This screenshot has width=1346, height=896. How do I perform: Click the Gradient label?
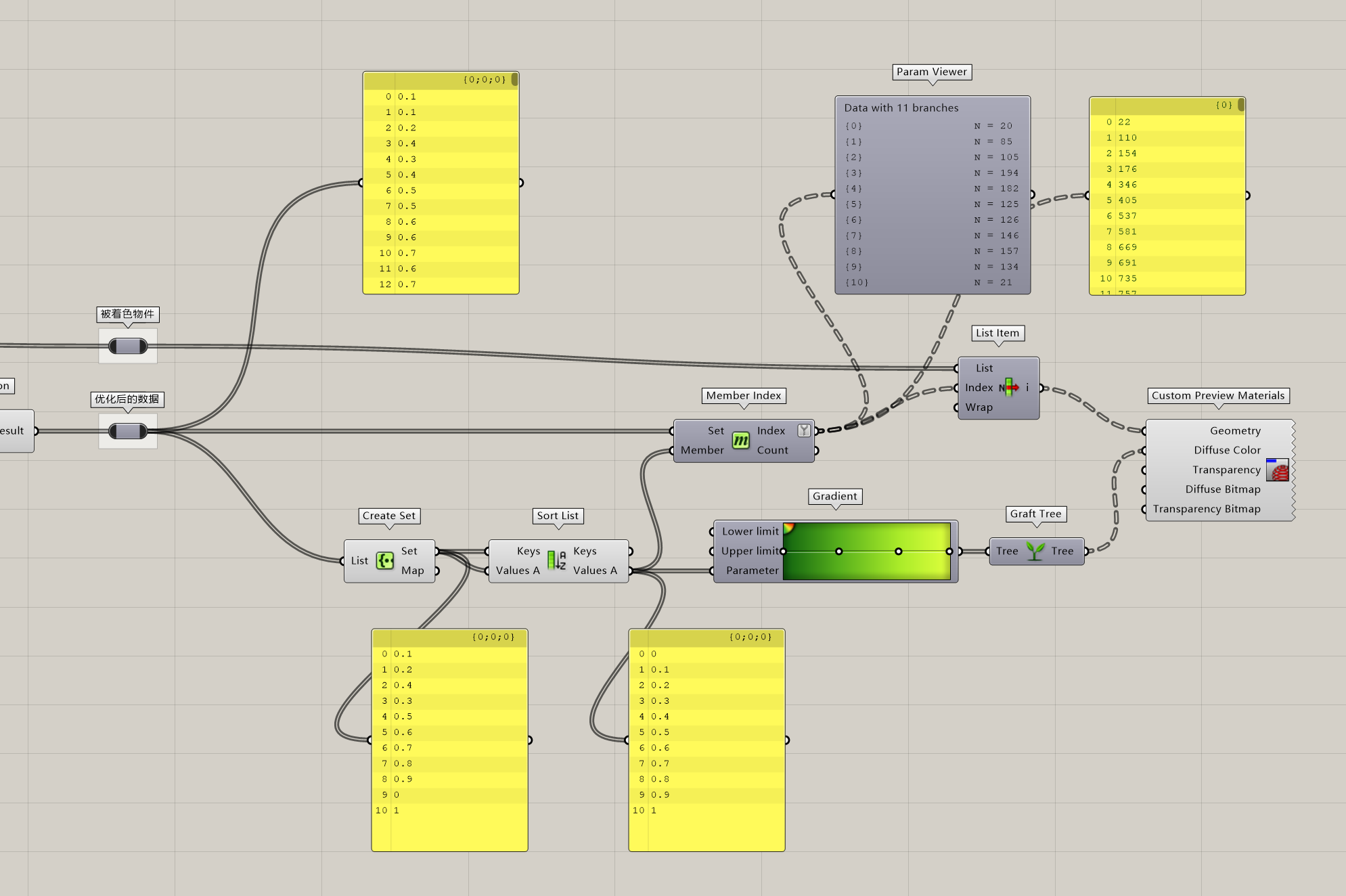tap(835, 496)
